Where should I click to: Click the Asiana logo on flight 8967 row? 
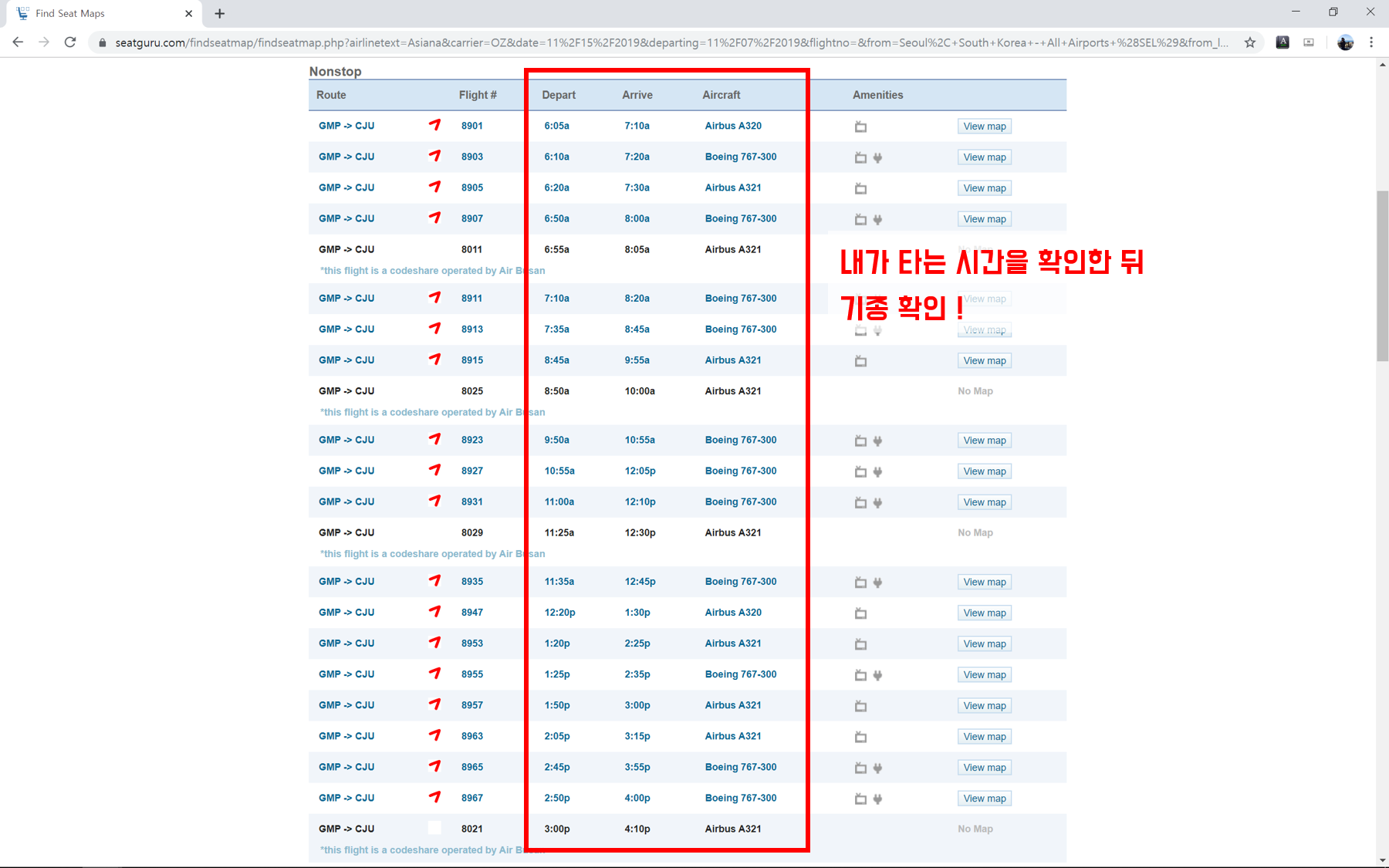435,797
